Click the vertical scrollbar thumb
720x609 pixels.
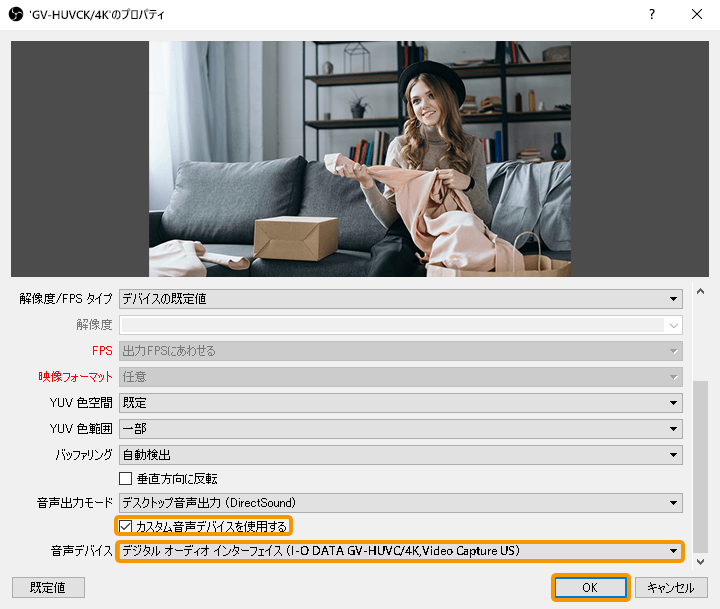pyautogui.click(x=700, y=467)
